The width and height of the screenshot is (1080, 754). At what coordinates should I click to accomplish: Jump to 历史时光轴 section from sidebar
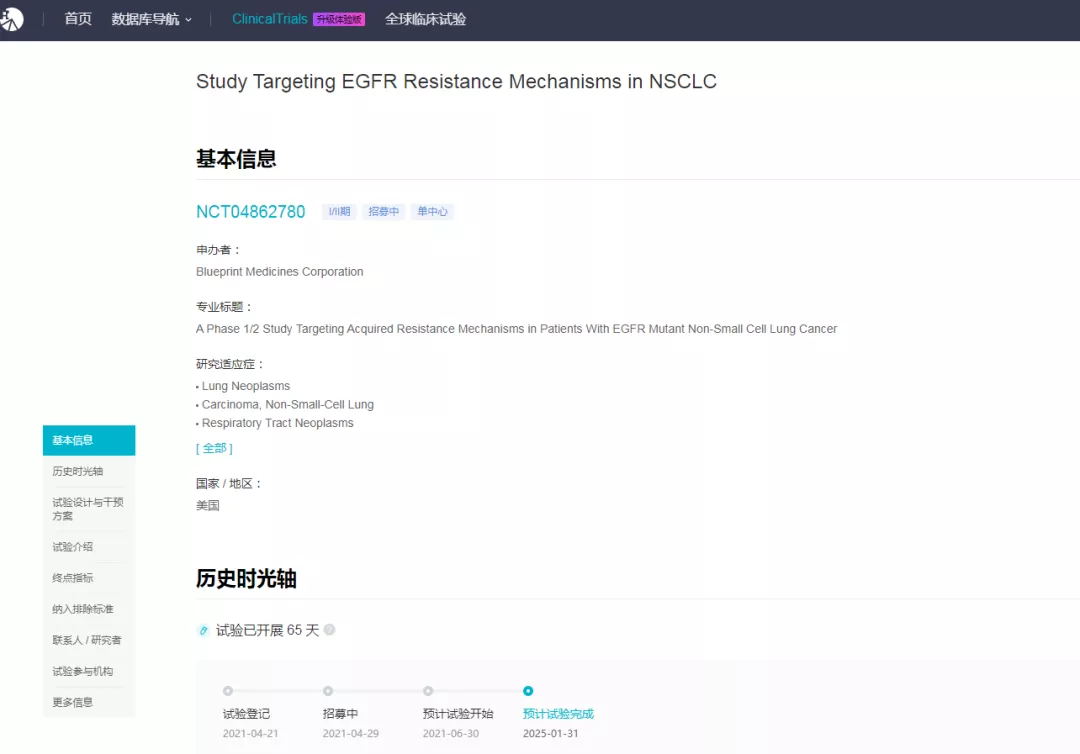tap(78, 471)
